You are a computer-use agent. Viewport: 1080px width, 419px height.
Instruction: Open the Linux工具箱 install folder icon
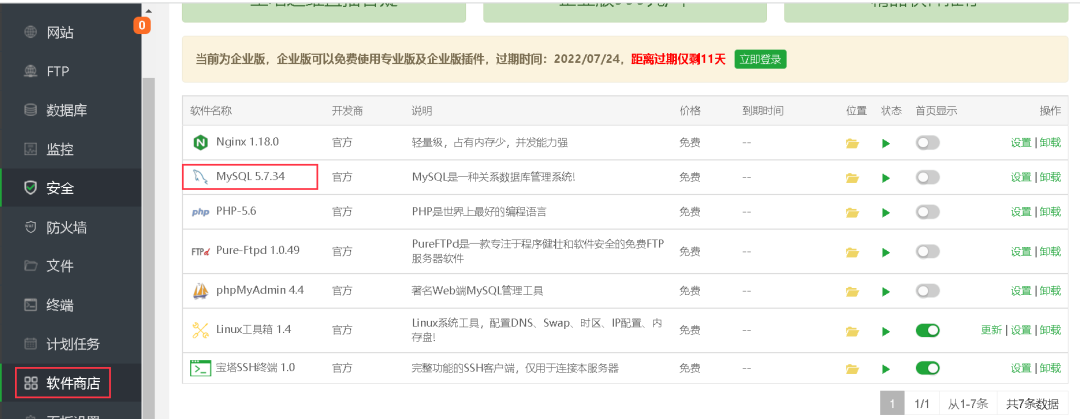click(853, 331)
